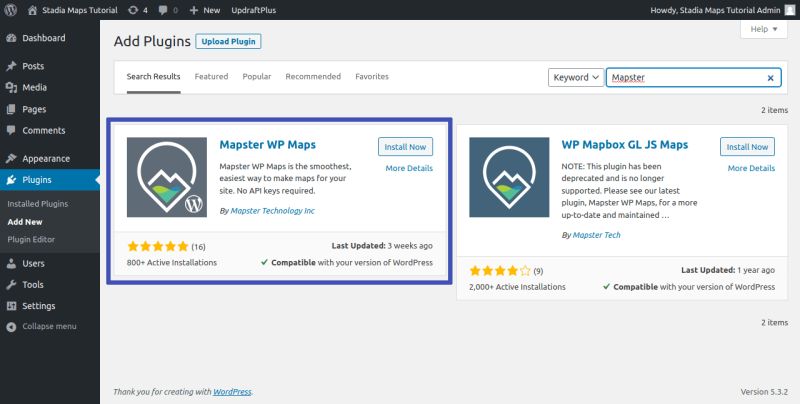Viewport: 800px width, 404px height.
Task: Switch to the Favorites tab
Action: point(372,77)
